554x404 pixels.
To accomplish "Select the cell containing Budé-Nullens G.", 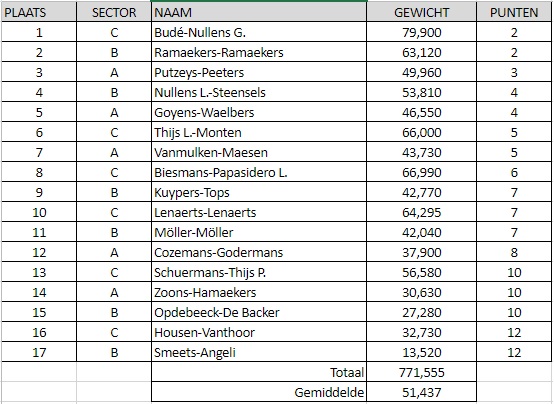I will [x=259, y=32].
